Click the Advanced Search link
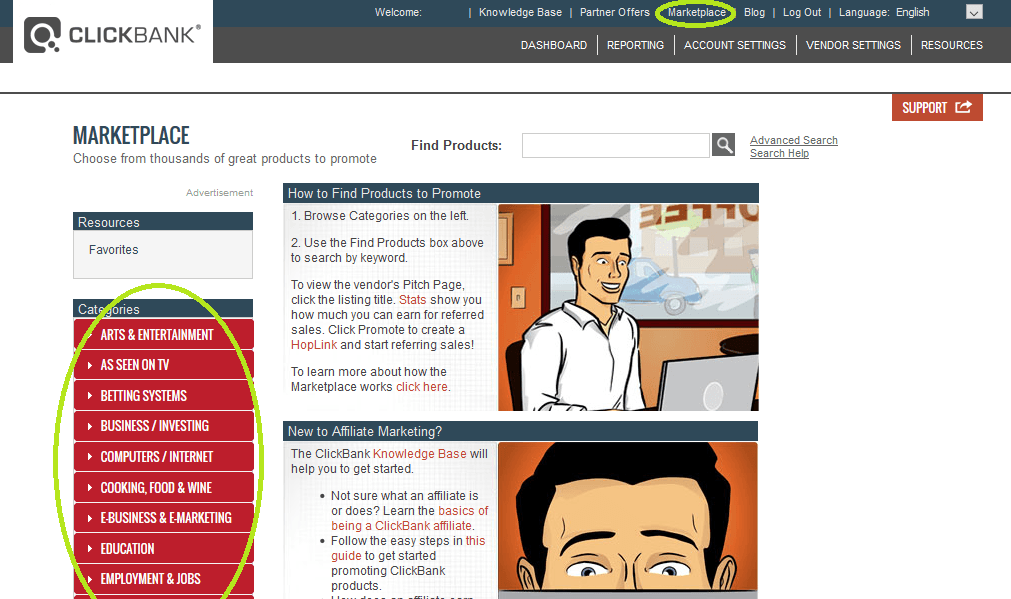1011x599 pixels. [793, 140]
